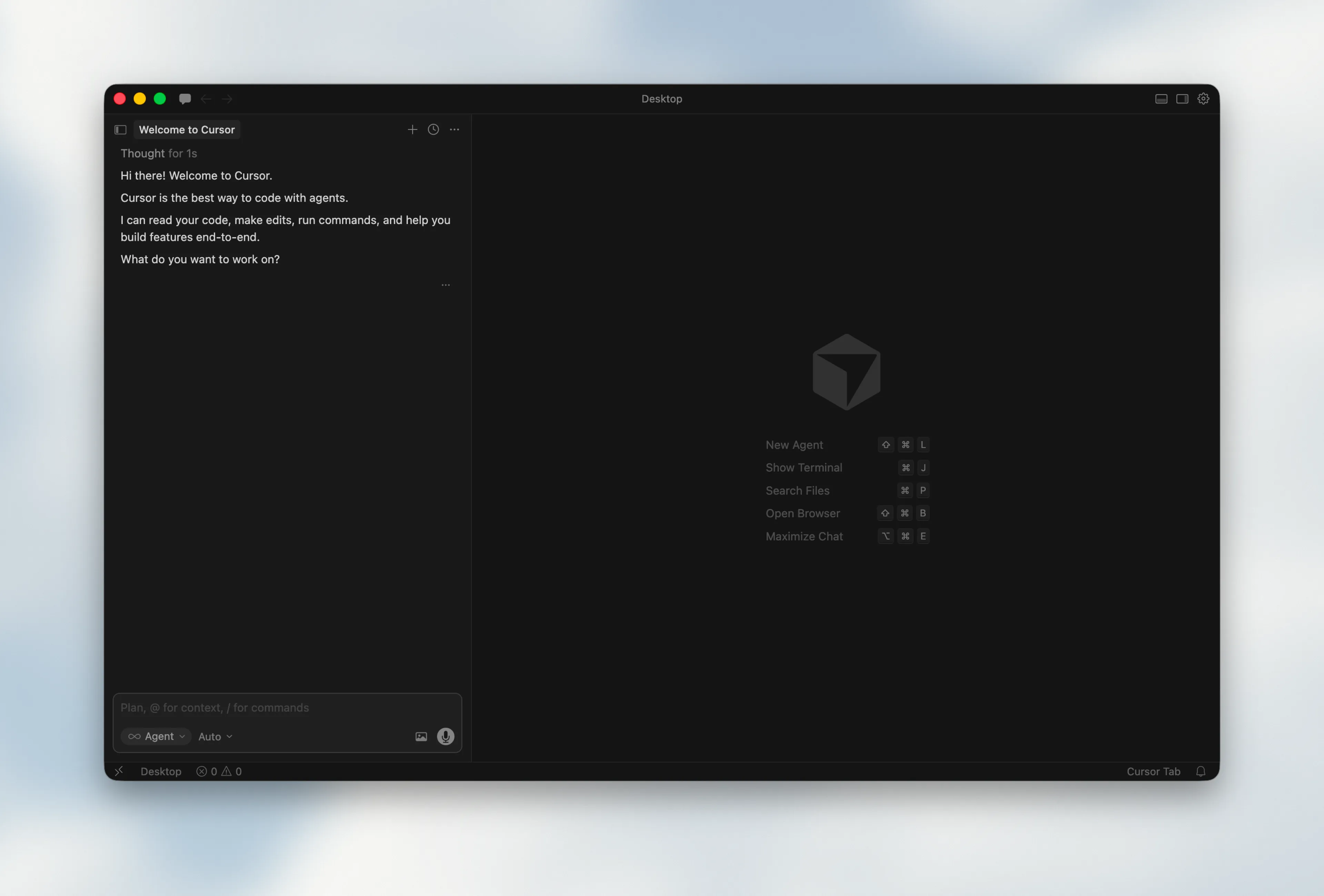Click Desktop in the status bar
This screenshot has width=1324, height=896.
pyautogui.click(x=161, y=771)
